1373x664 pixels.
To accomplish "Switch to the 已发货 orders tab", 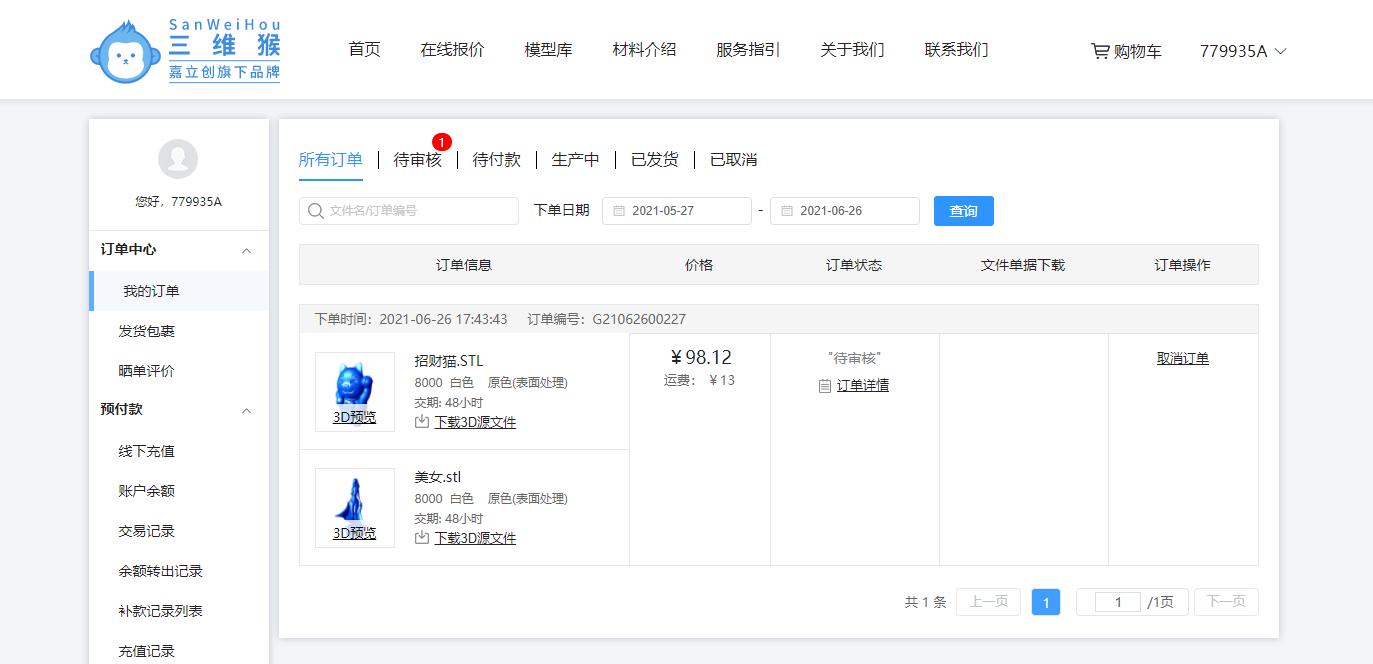I will pos(654,160).
